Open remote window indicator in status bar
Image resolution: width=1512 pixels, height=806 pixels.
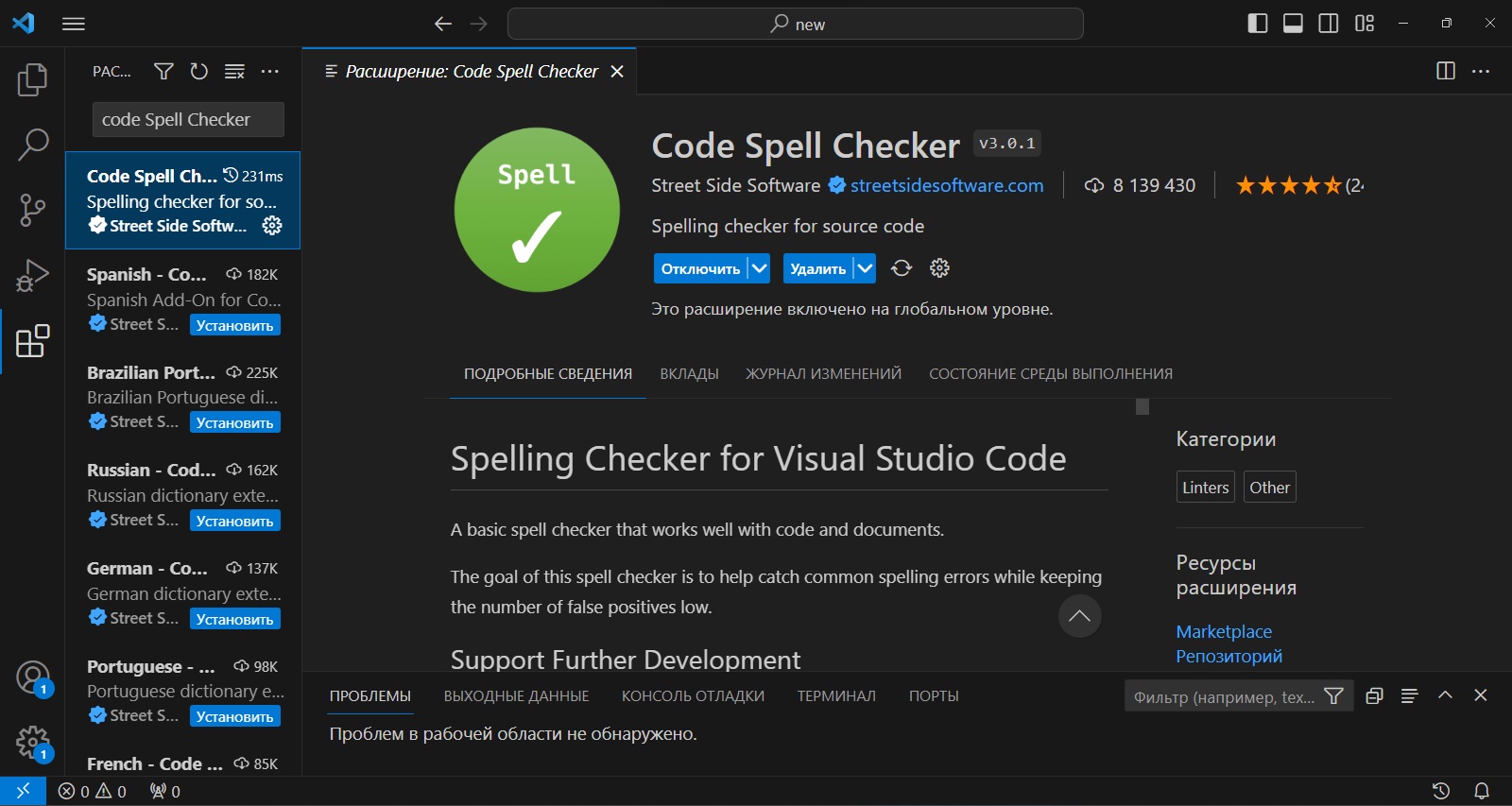pos(23,791)
